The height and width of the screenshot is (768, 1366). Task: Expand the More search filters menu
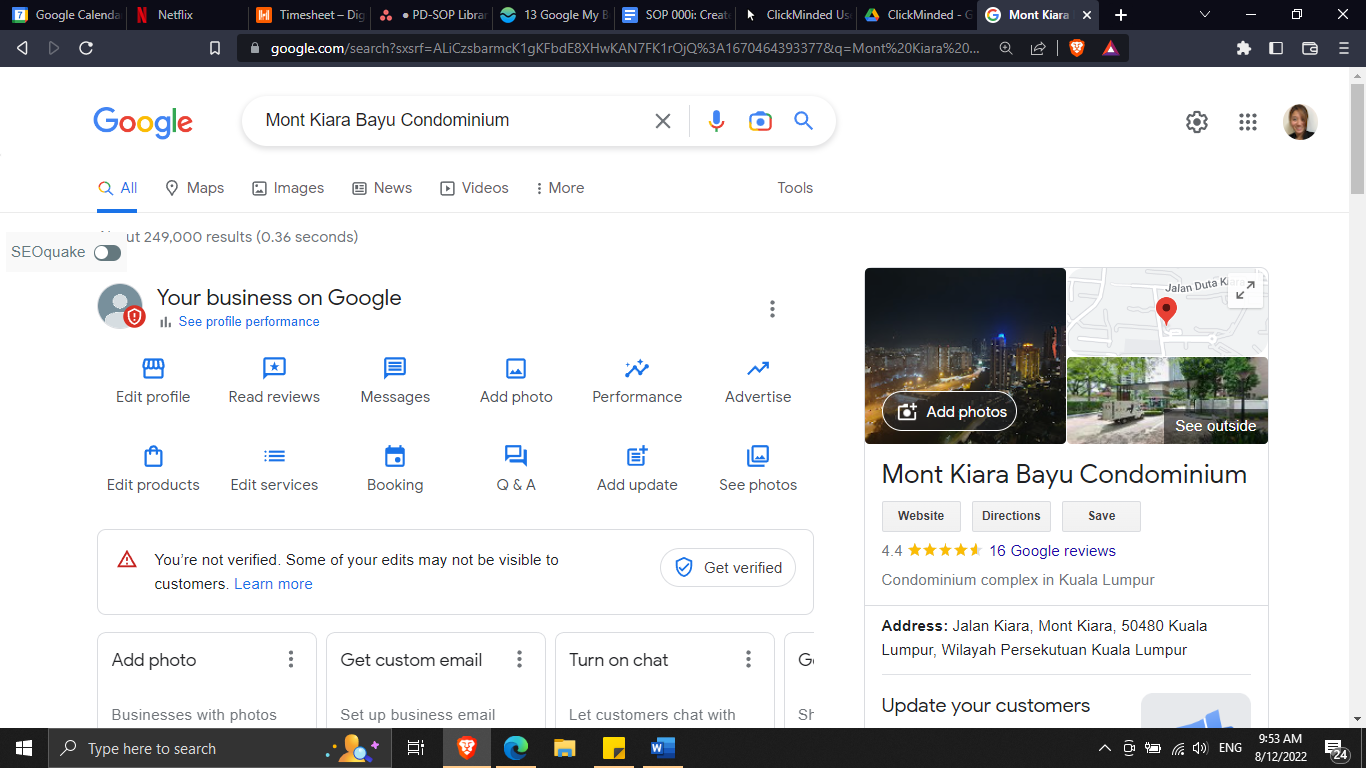[x=560, y=188]
